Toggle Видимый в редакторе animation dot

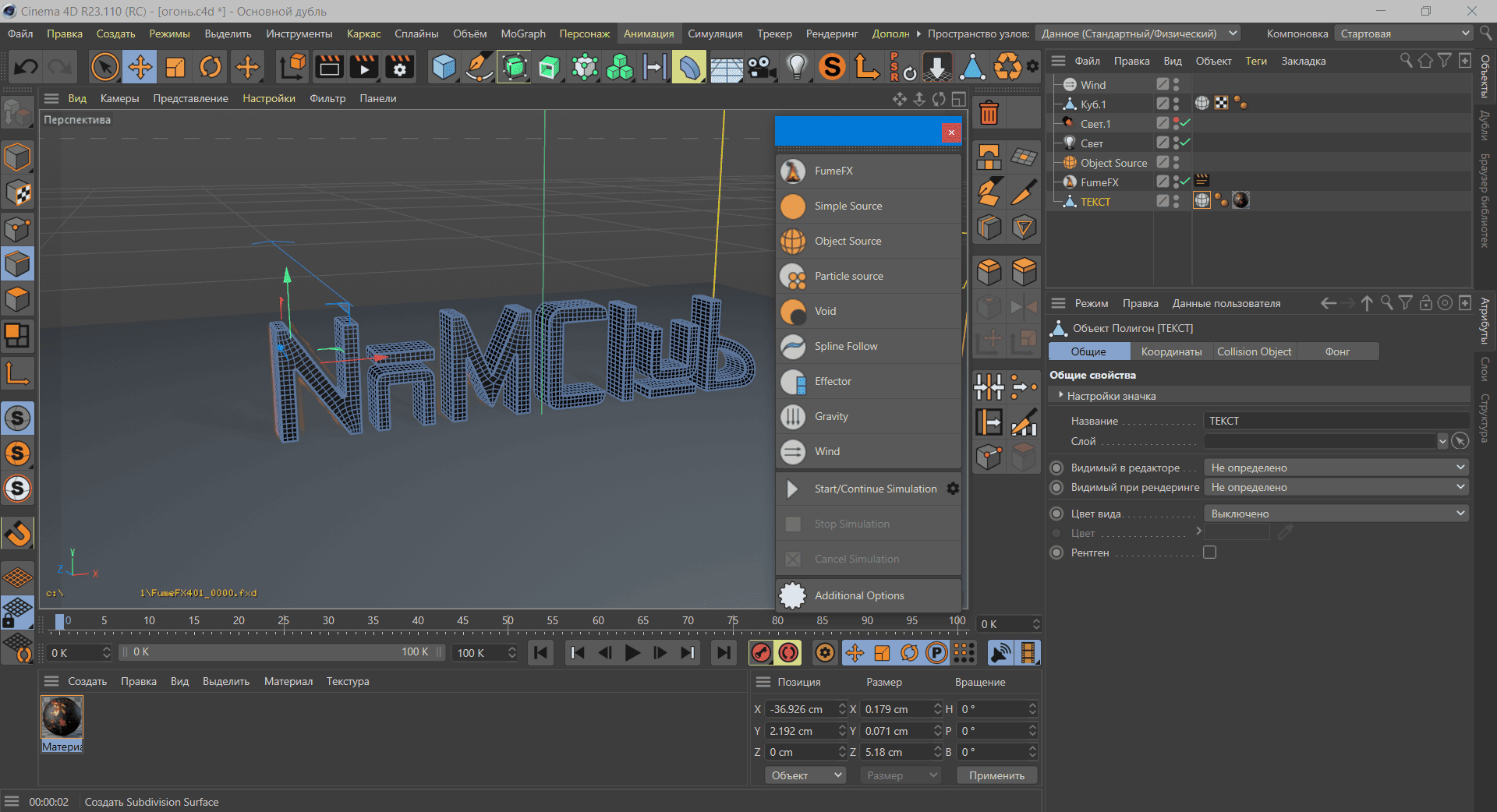1056,468
